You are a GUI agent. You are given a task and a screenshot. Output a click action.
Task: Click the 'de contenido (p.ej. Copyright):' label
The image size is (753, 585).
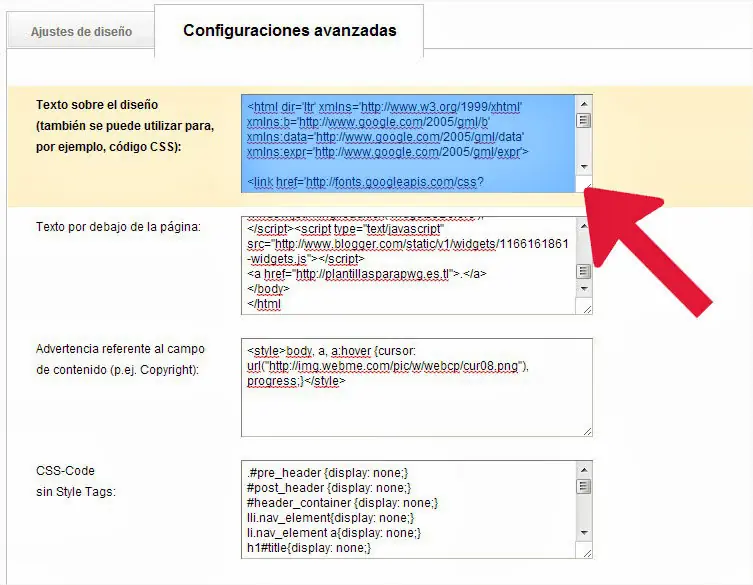tap(117, 370)
